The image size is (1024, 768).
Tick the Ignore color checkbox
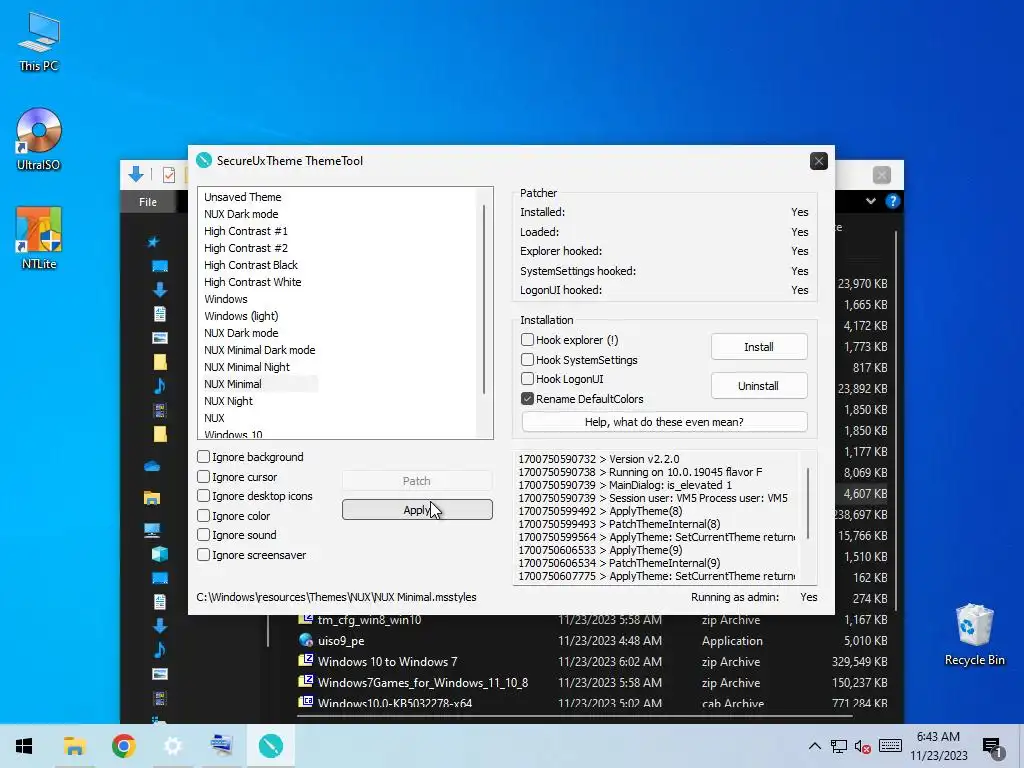(203, 515)
